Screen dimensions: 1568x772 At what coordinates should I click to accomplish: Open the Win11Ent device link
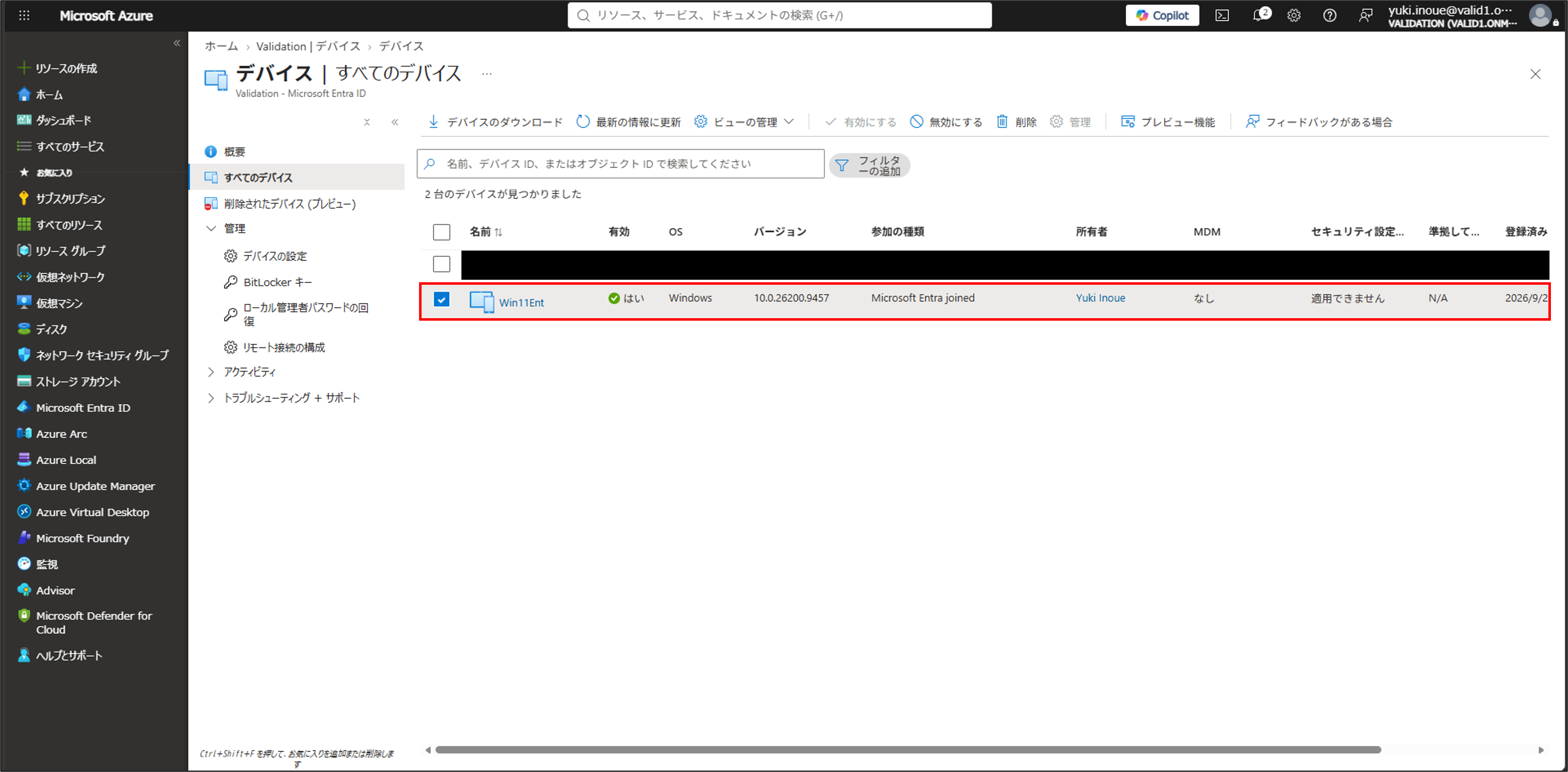522,302
